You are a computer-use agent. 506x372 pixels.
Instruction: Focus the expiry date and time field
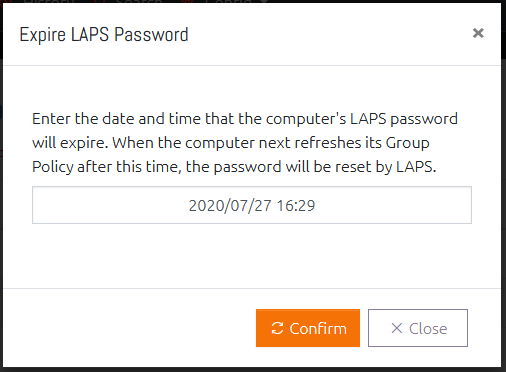pos(252,205)
